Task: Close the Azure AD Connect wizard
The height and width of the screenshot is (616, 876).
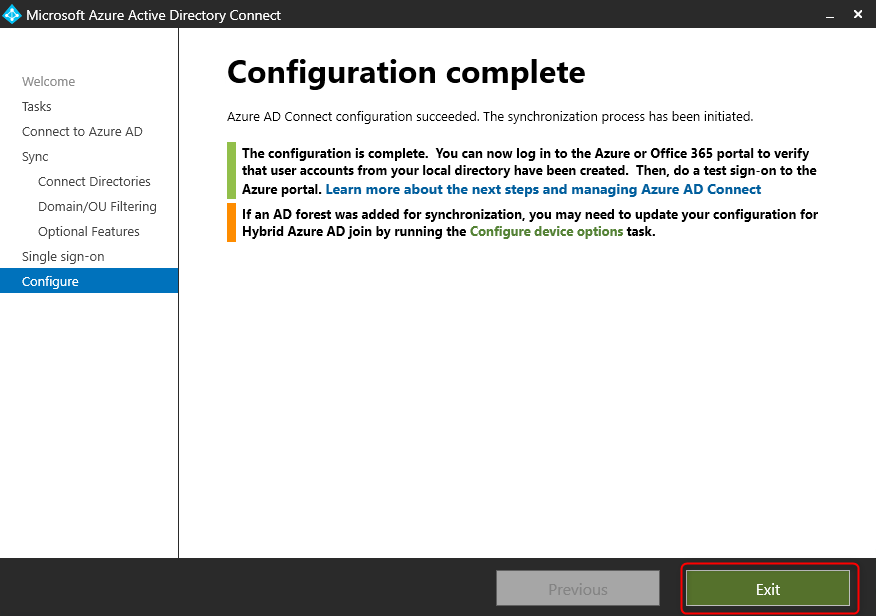Action: click(x=858, y=14)
